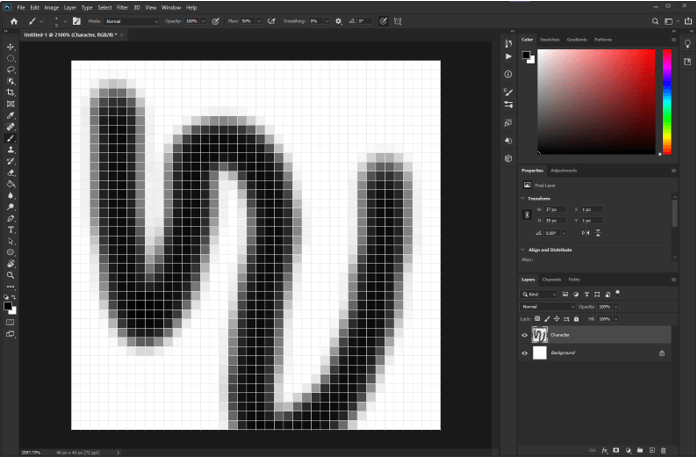
Task: Create a new group folder
Action: click(x=640, y=450)
